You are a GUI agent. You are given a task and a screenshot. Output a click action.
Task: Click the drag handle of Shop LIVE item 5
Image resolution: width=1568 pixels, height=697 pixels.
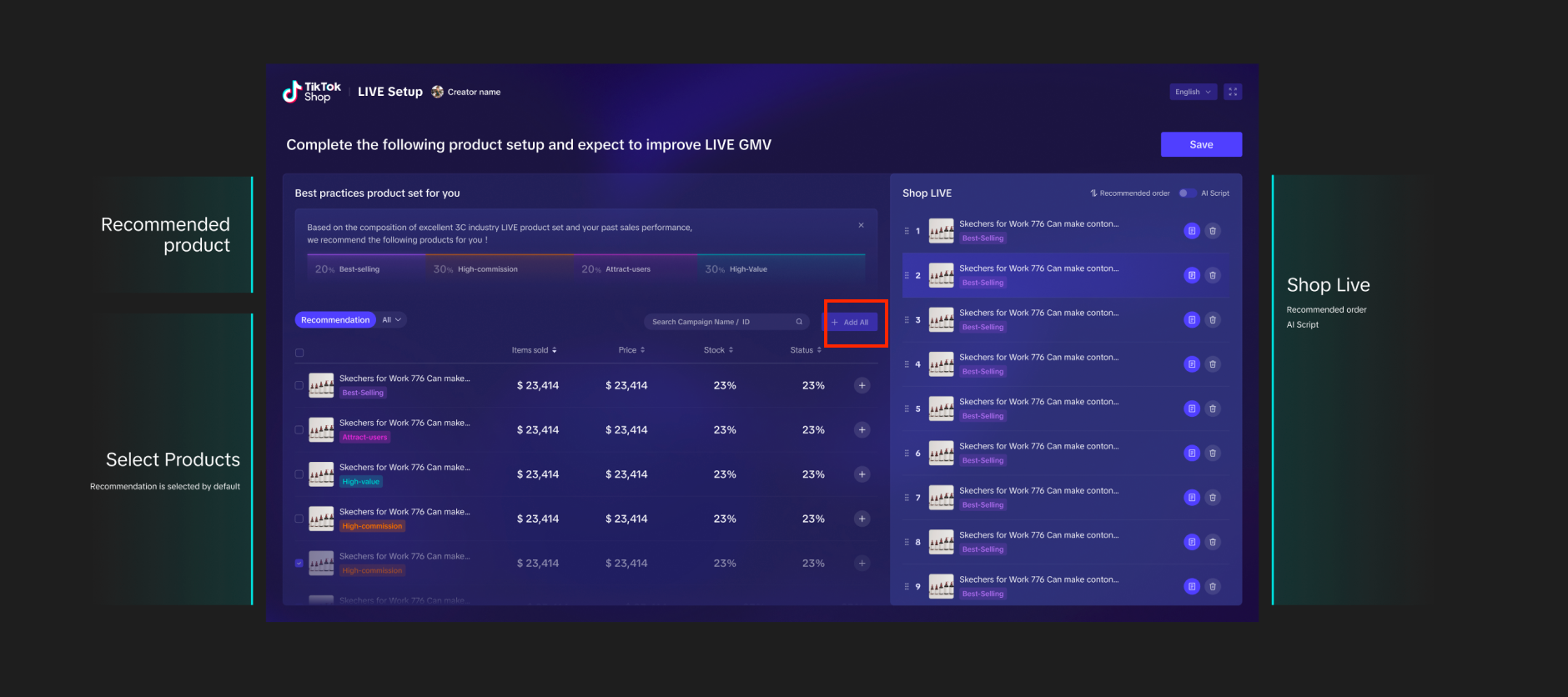[x=907, y=409]
